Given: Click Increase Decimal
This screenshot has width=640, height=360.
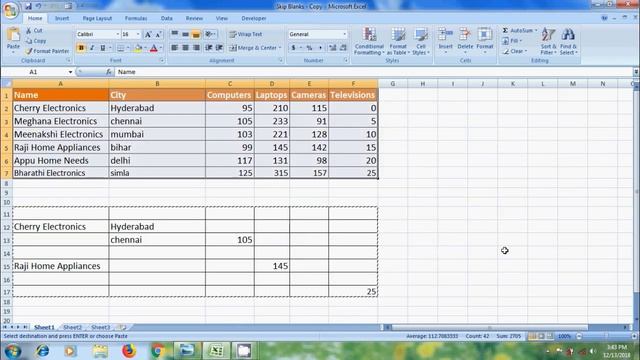Looking at the screenshot, I should click(x=332, y=48).
